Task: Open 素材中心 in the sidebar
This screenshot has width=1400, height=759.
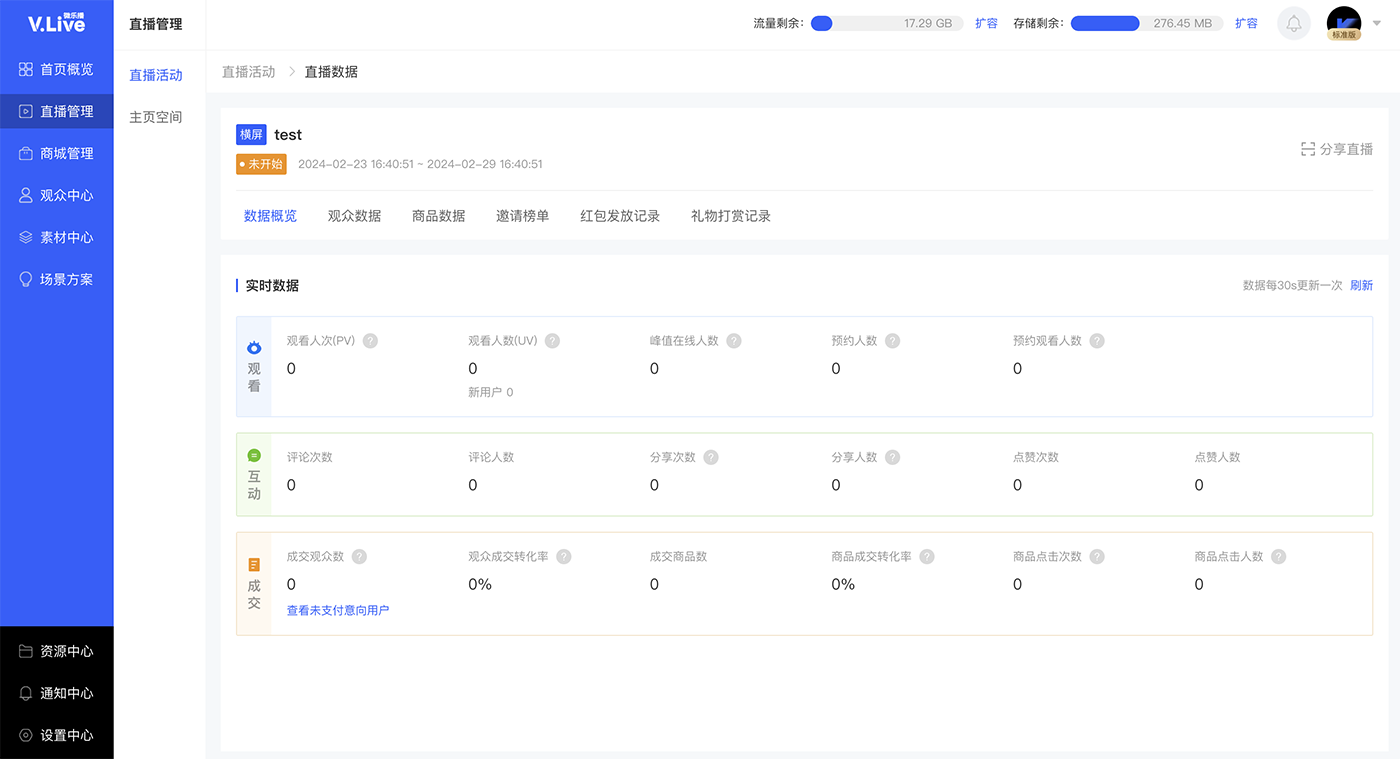Action: point(57,238)
